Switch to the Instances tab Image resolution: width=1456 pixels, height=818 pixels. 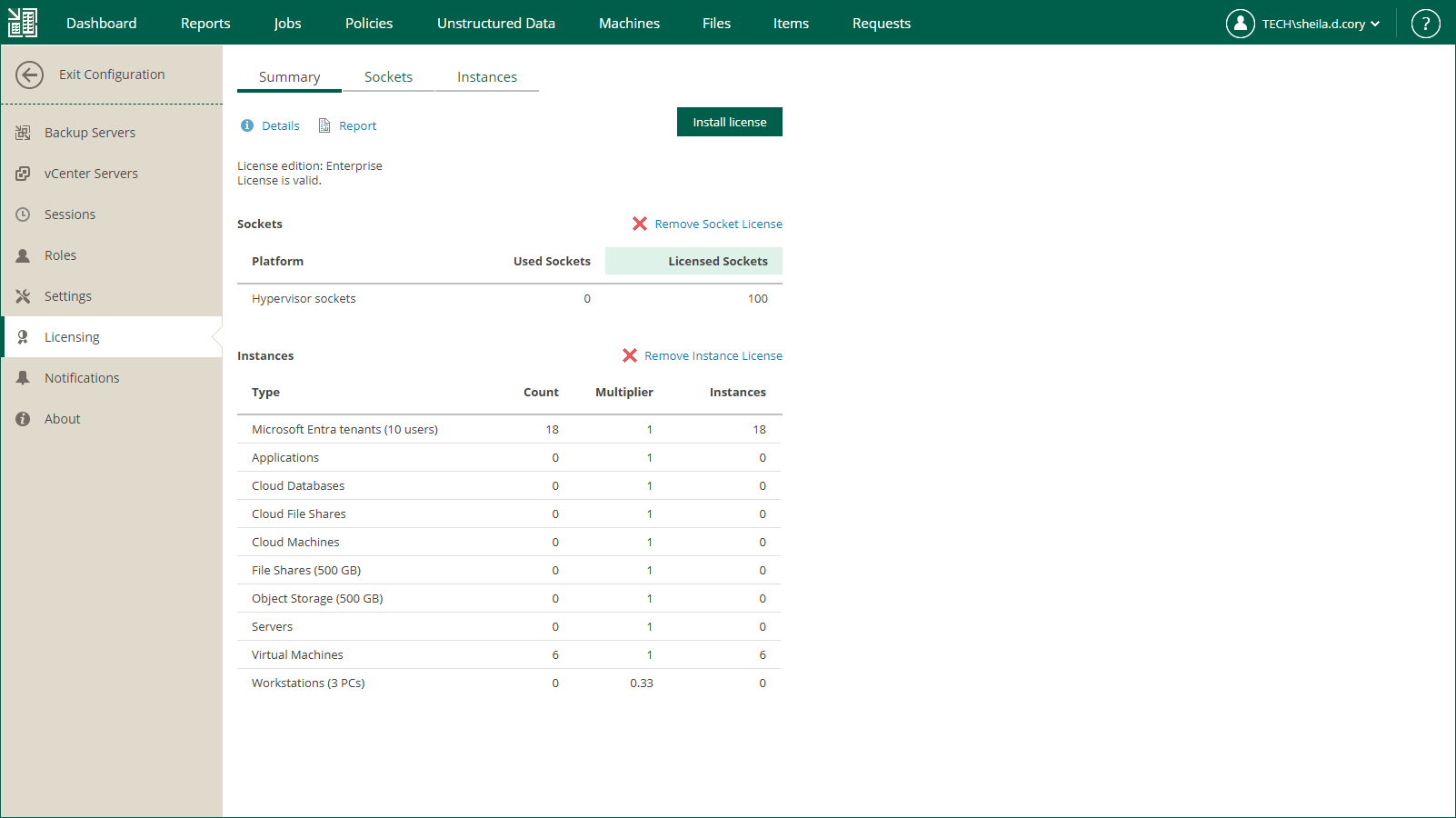pos(486,77)
